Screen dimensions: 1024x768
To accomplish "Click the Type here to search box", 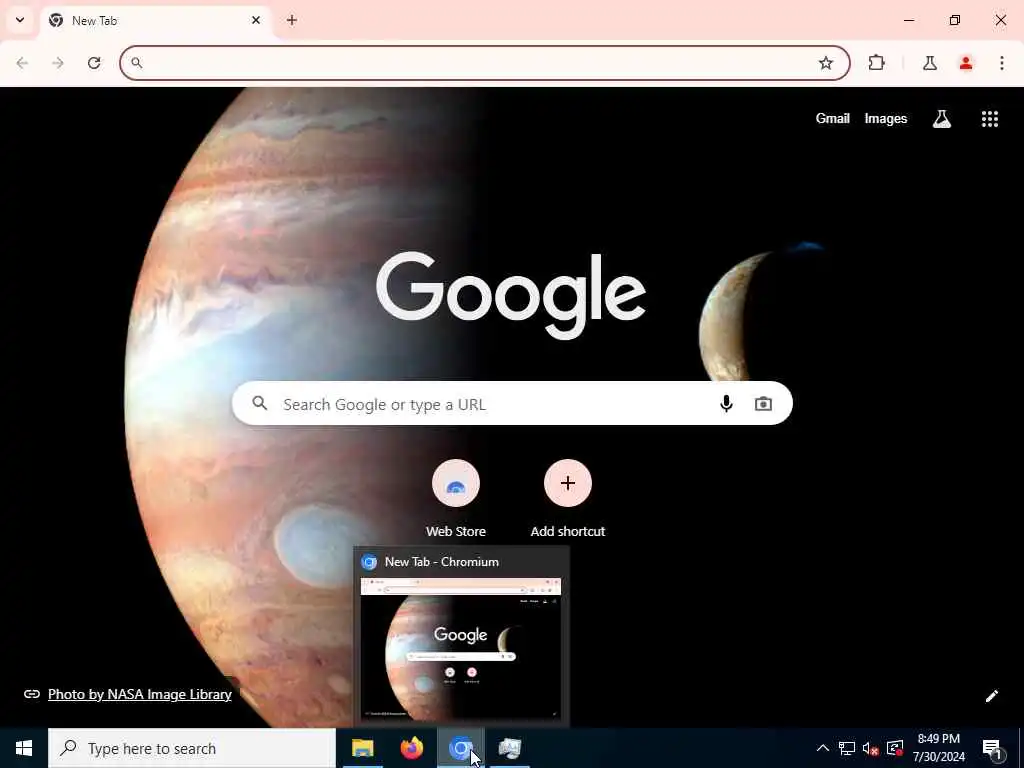I will click(192, 748).
